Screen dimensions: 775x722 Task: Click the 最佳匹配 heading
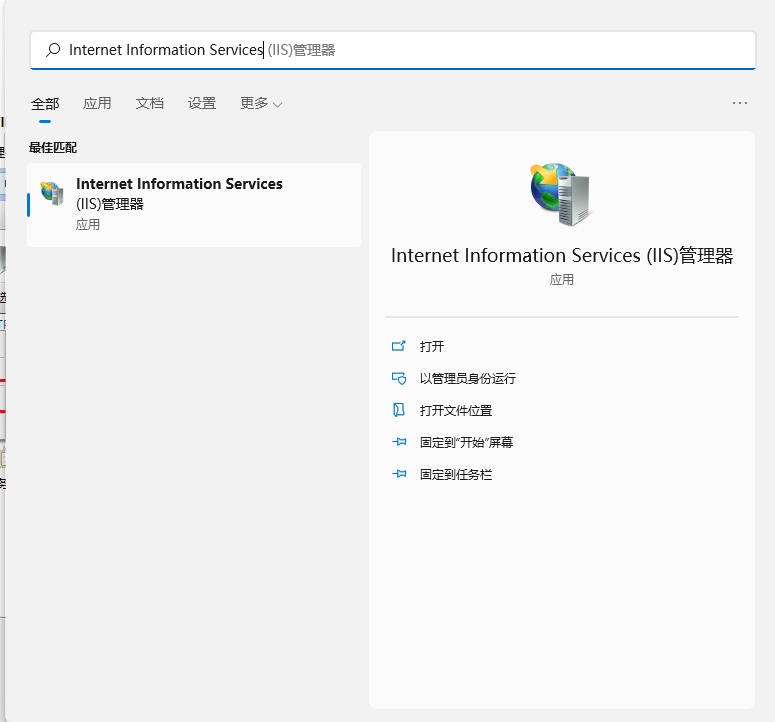tap(53, 148)
